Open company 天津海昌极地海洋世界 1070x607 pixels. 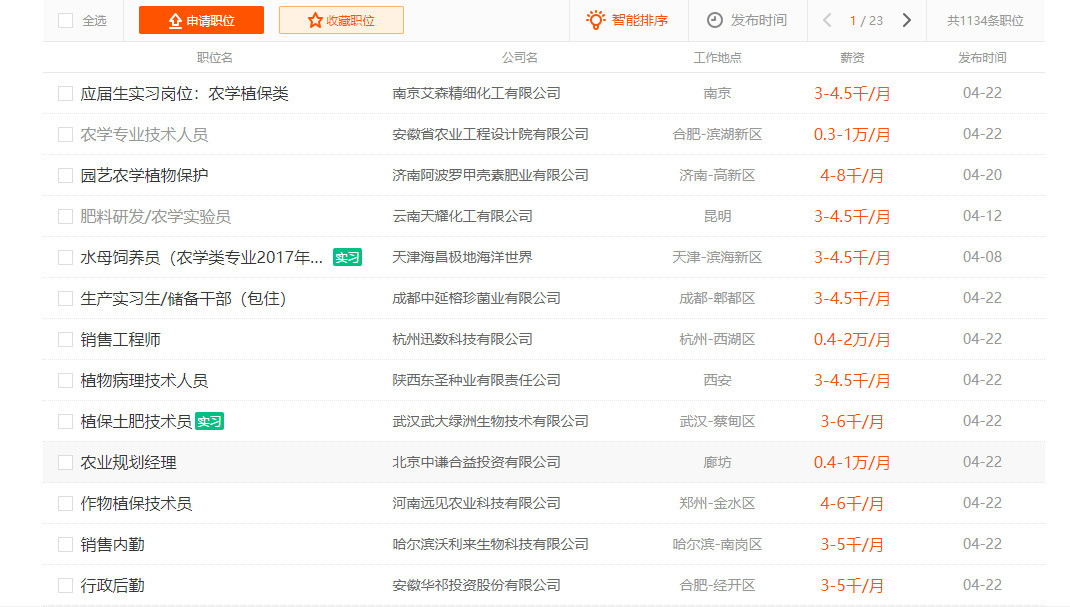point(462,257)
